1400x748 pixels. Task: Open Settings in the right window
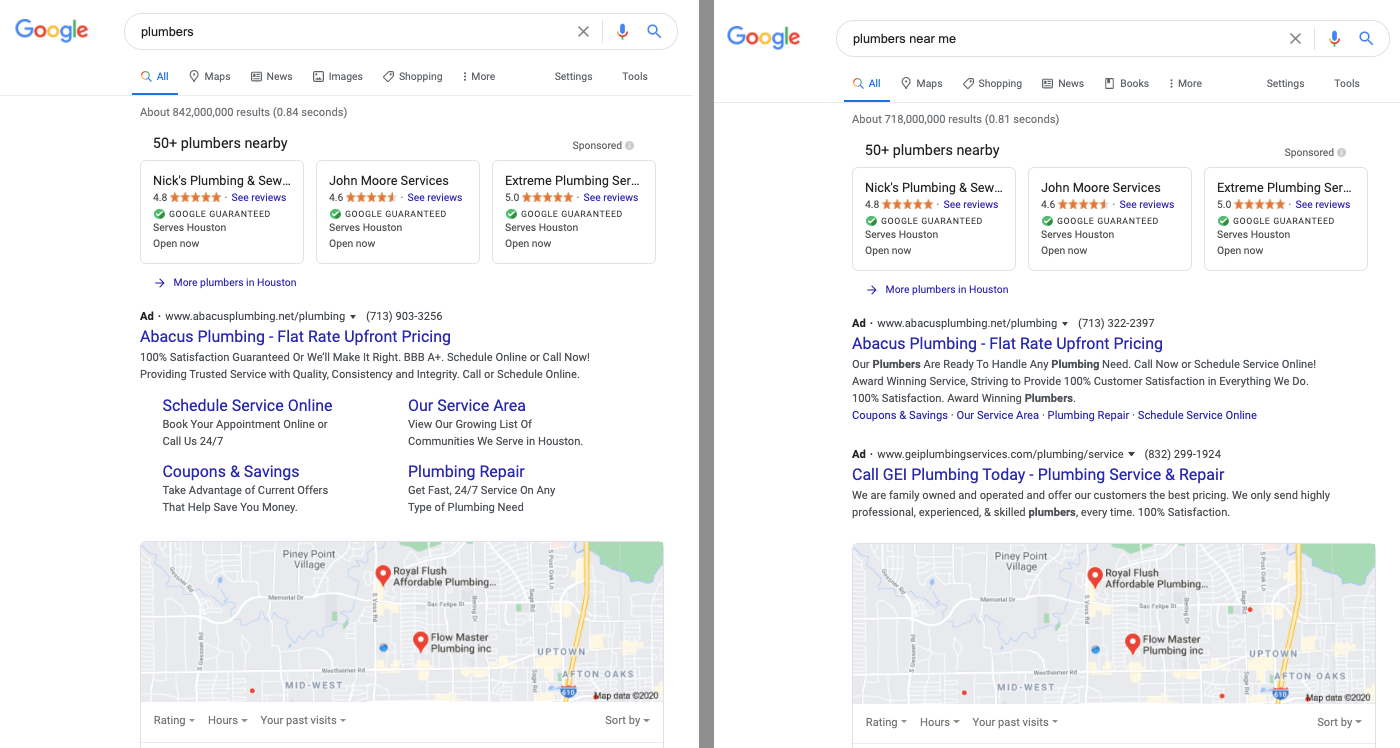[x=1285, y=84]
